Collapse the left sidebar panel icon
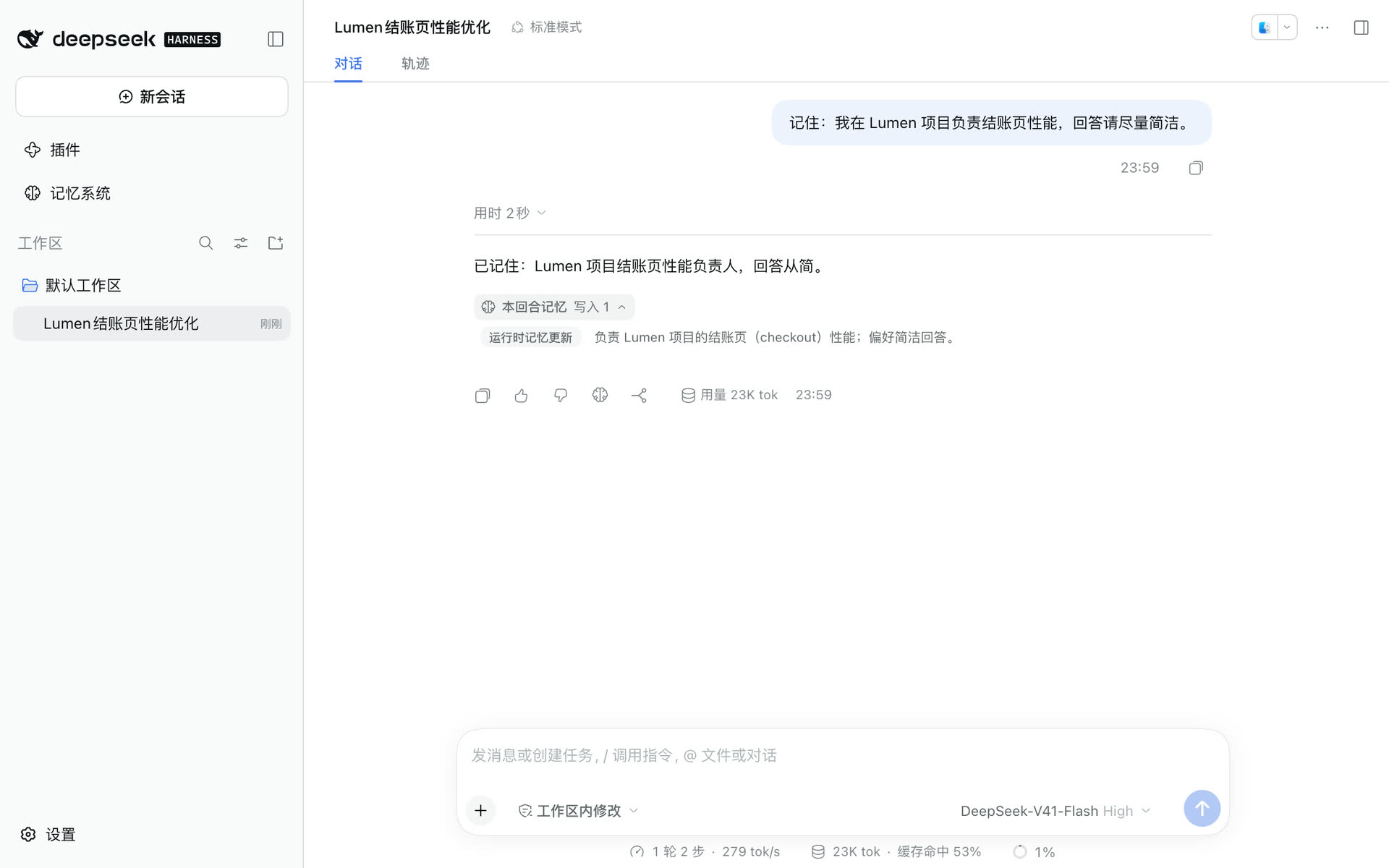This screenshot has height=868, width=1389. [x=275, y=39]
